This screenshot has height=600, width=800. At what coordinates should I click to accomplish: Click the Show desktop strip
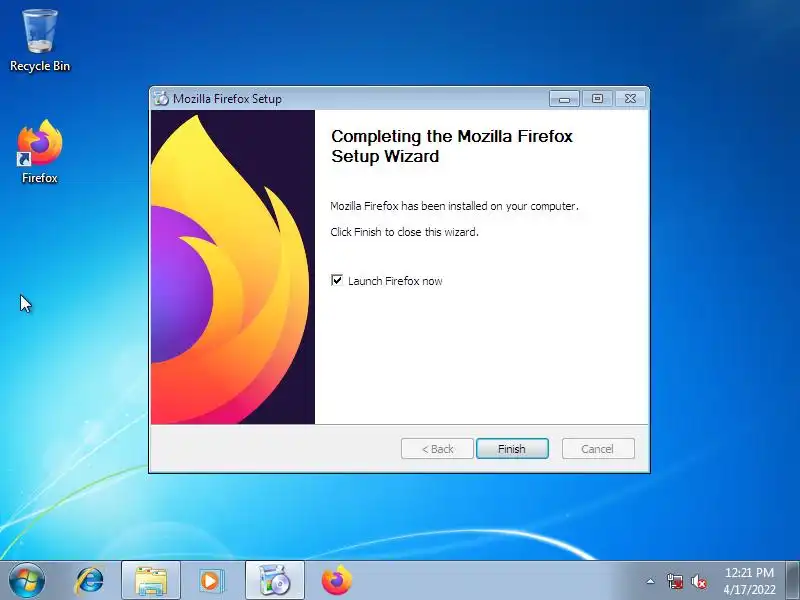(793, 581)
